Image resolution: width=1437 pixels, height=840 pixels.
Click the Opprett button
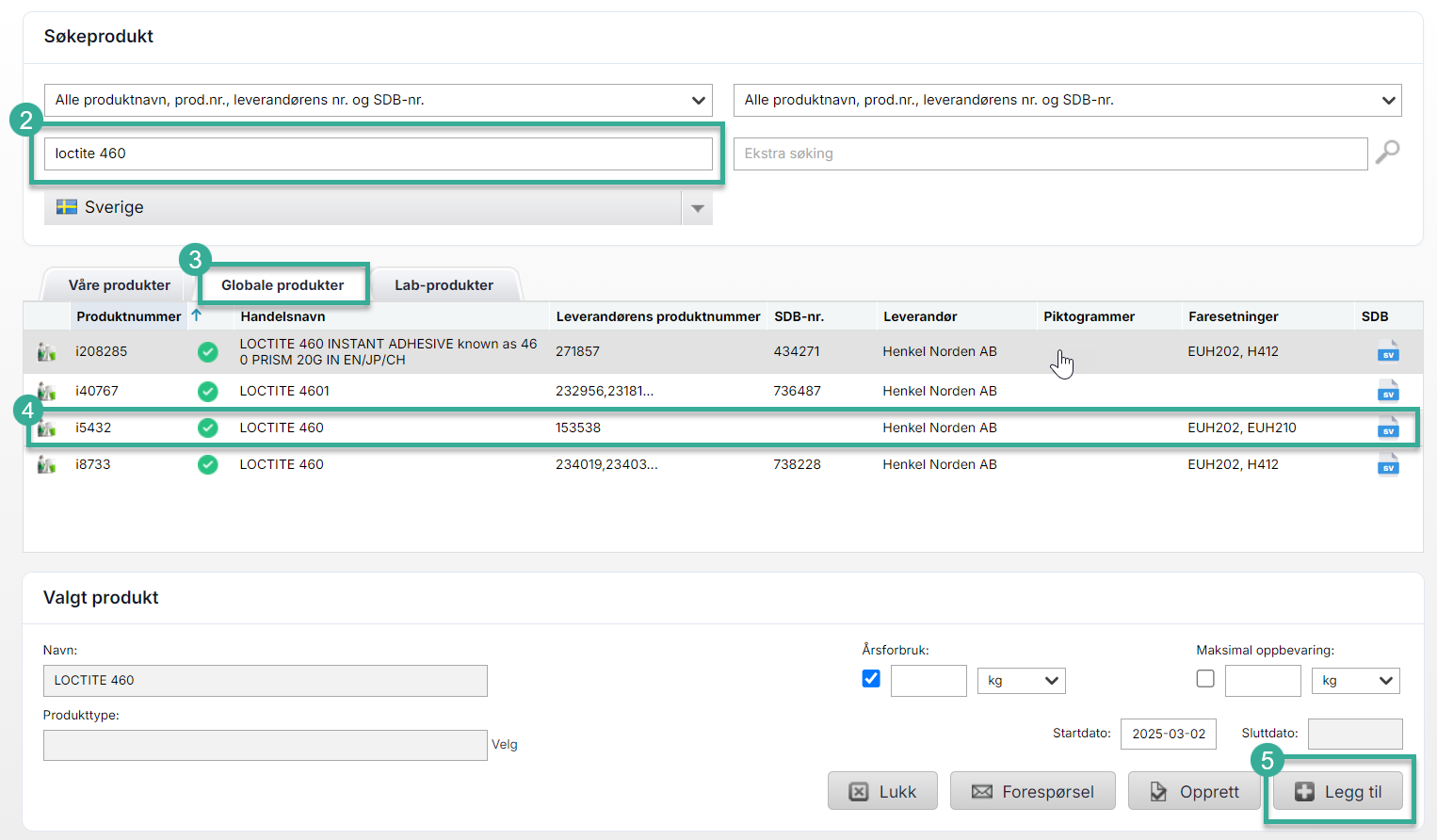[1194, 792]
